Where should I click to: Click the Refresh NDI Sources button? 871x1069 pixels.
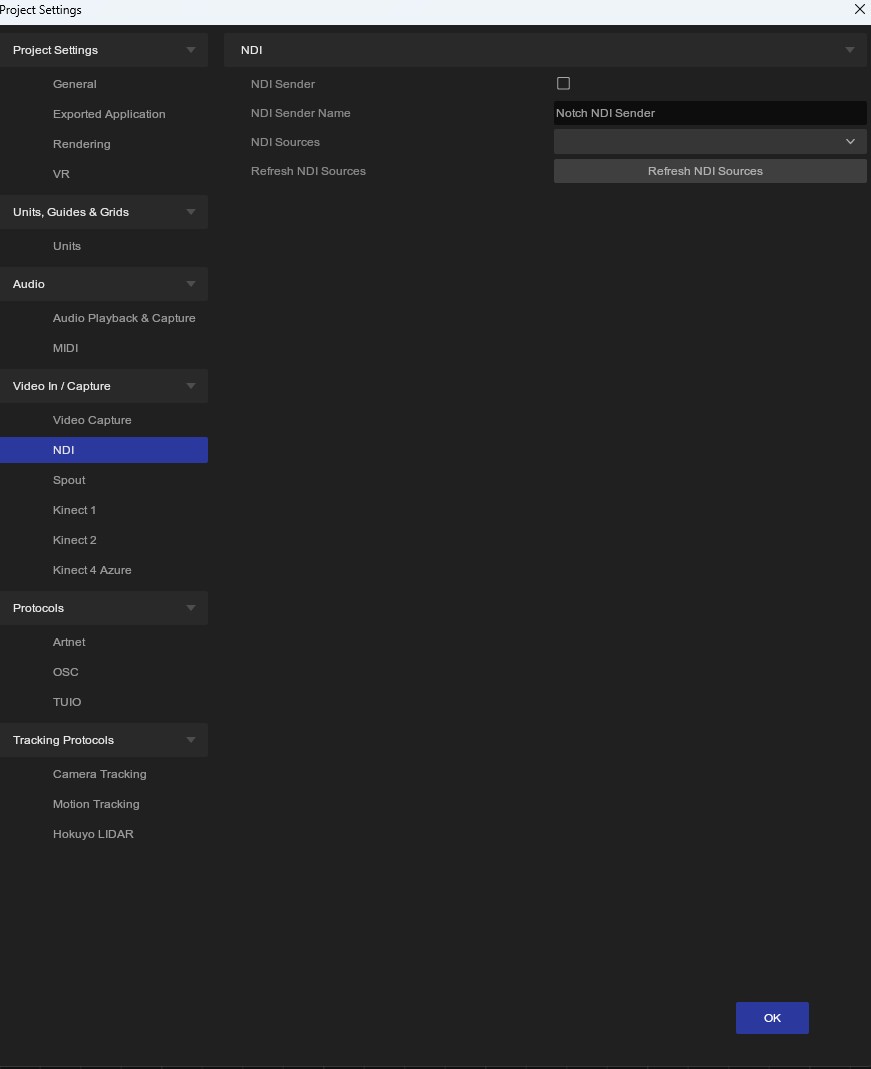click(x=709, y=171)
